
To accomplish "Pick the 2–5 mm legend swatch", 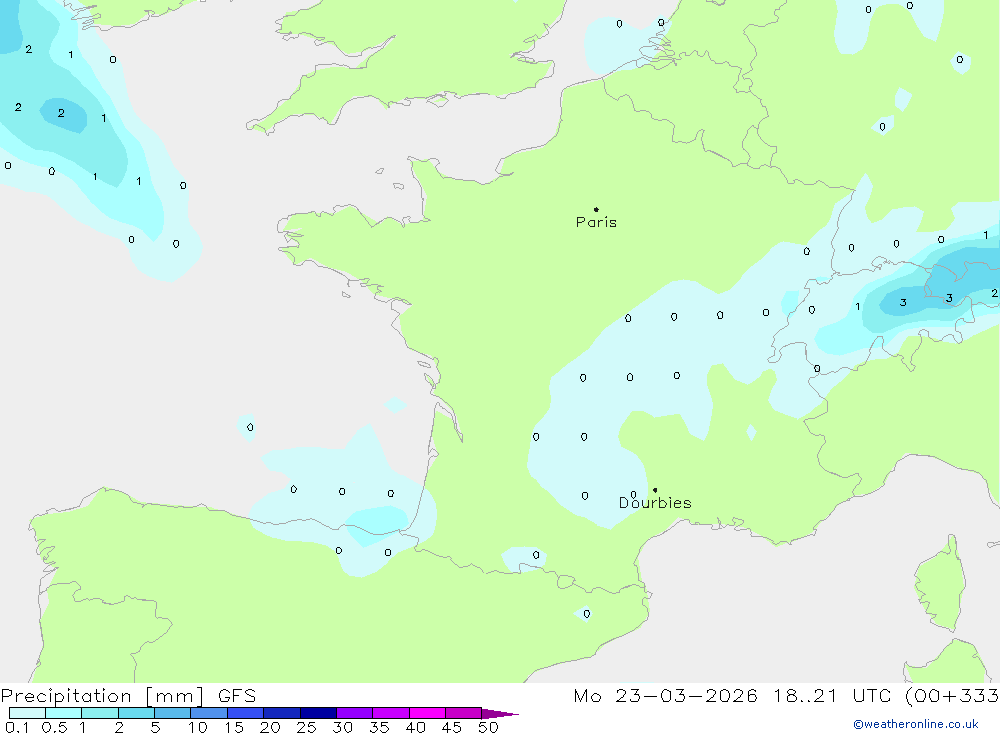I will pyautogui.click(x=136, y=713).
